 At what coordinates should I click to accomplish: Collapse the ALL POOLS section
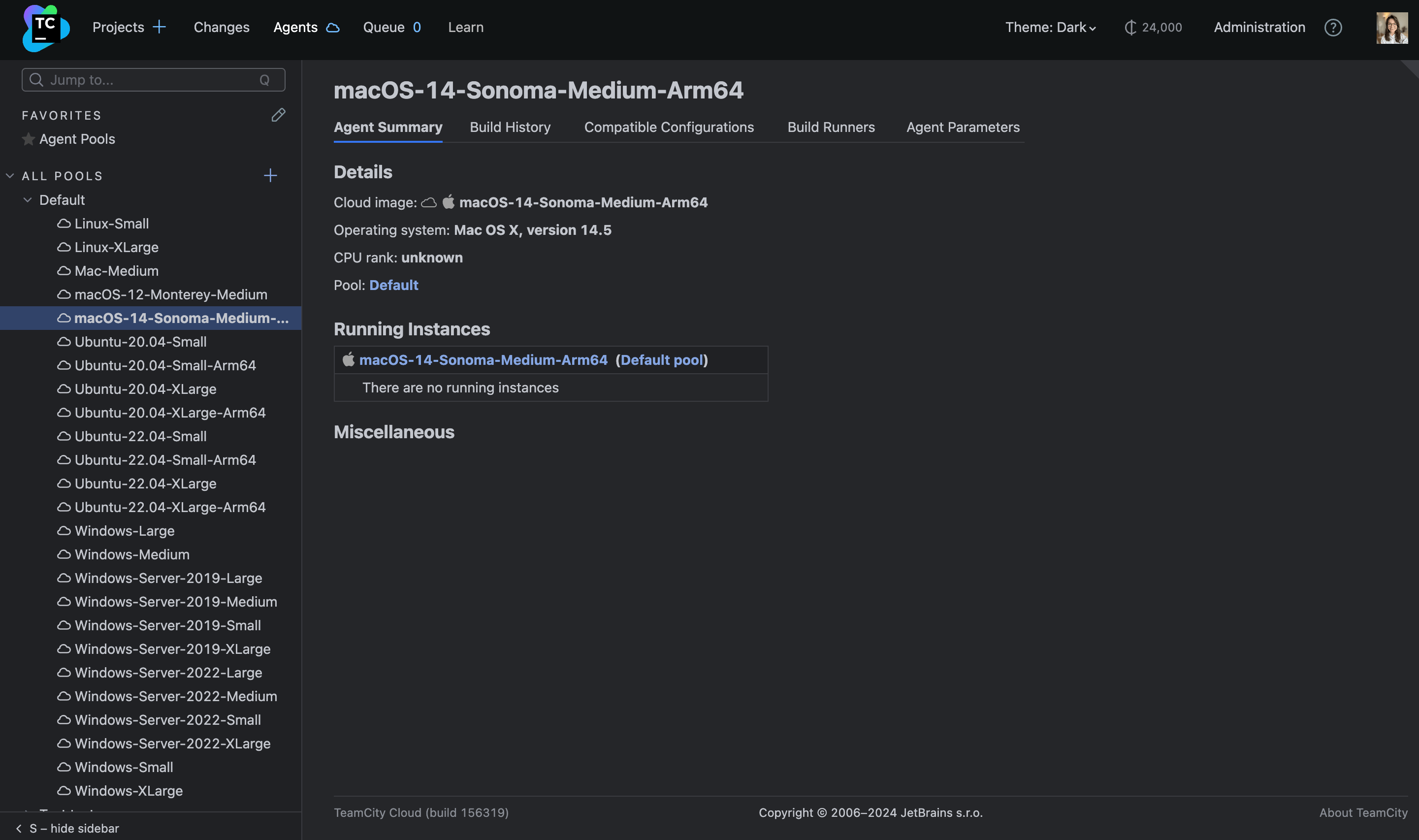10,176
